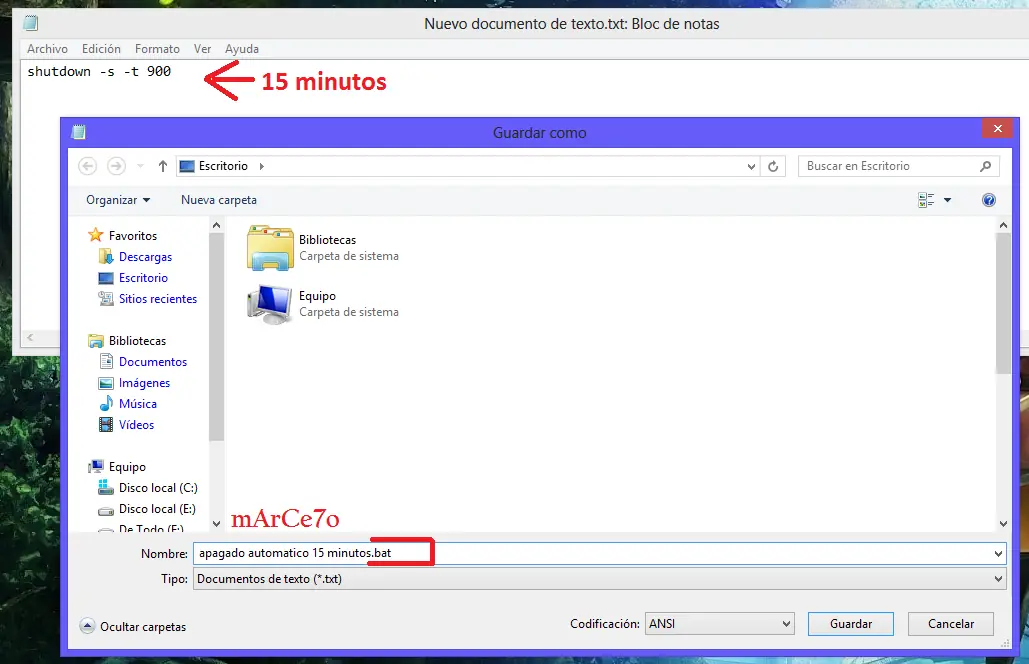This screenshot has height=664, width=1029.
Task: Open Disco local (C:) under Equipo
Action: tap(156, 487)
